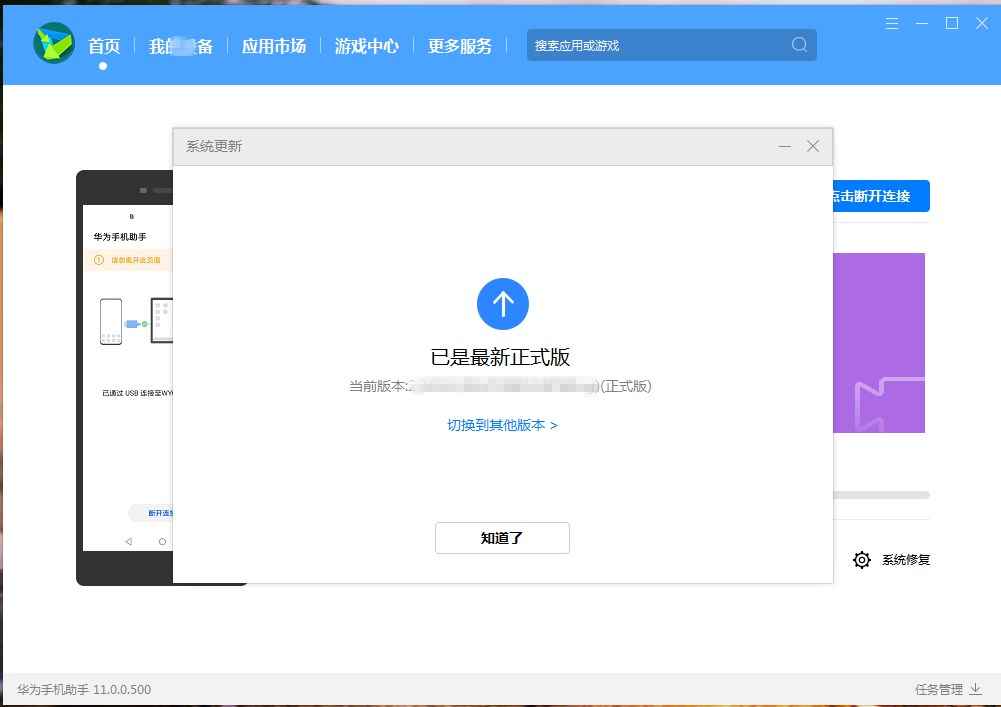
Task: Click the blue update arrow icon
Action: tap(503, 303)
